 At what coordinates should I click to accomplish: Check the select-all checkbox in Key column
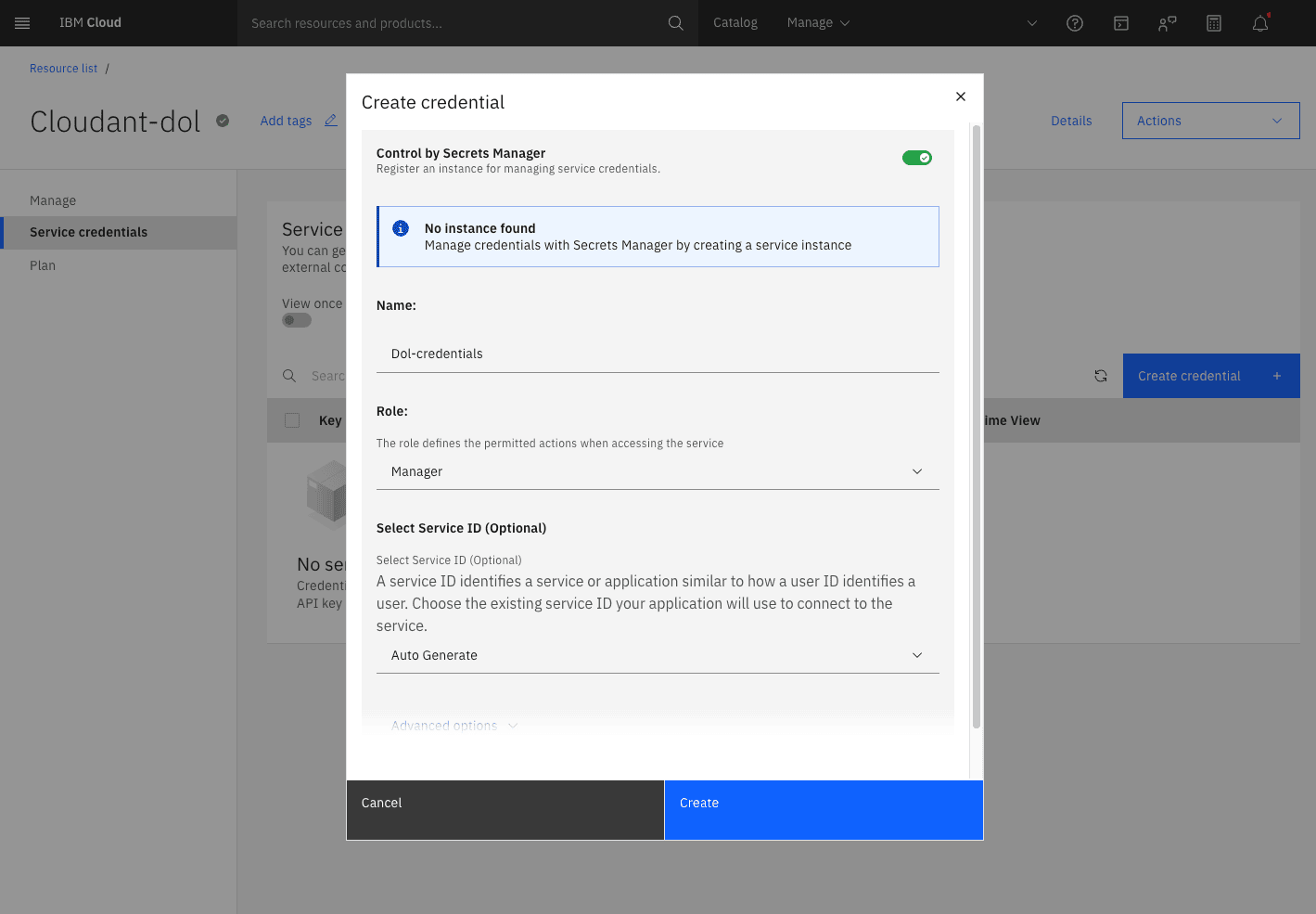(x=292, y=420)
